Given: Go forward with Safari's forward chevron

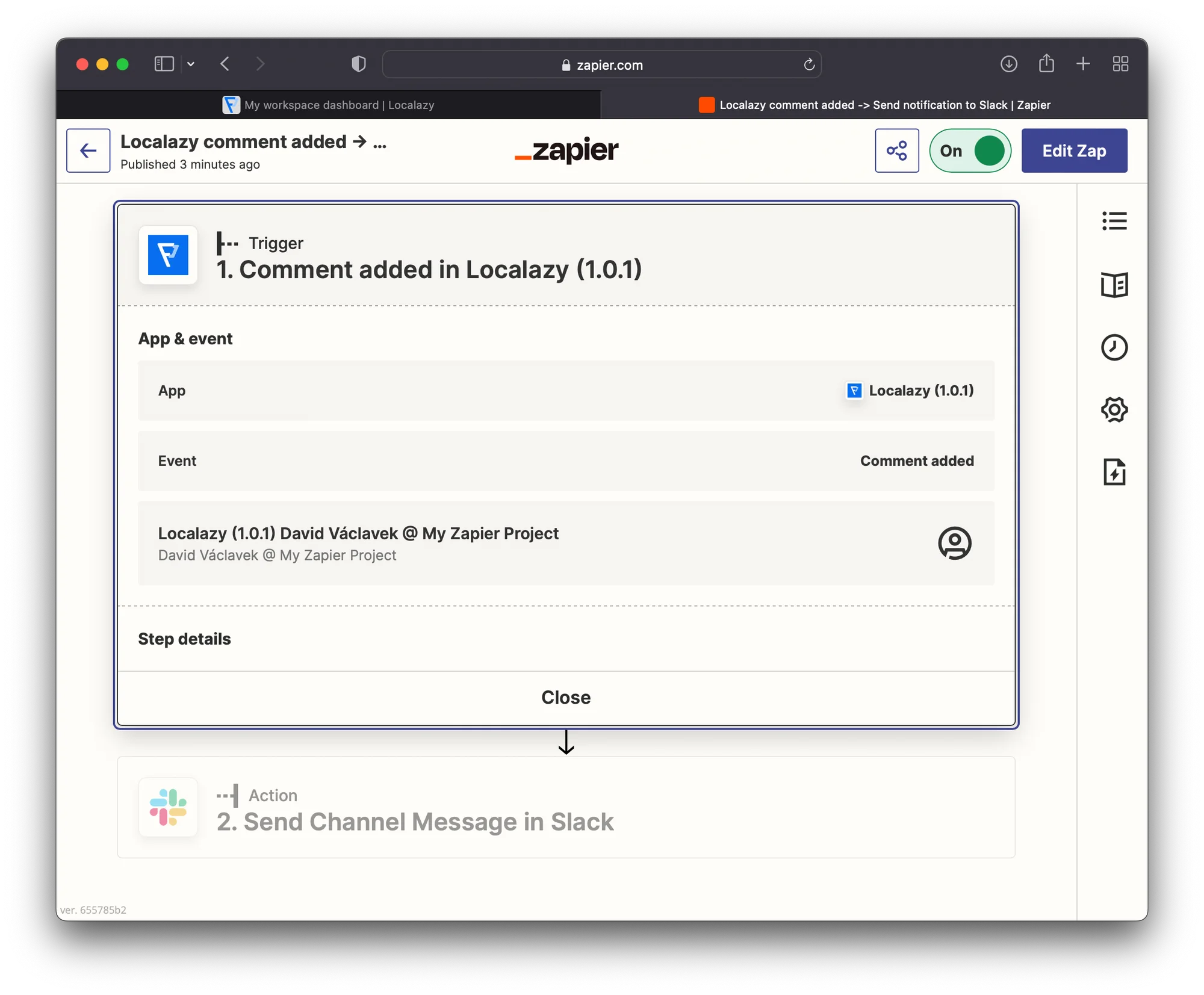Looking at the screenshot, I should tap(260, 64).
